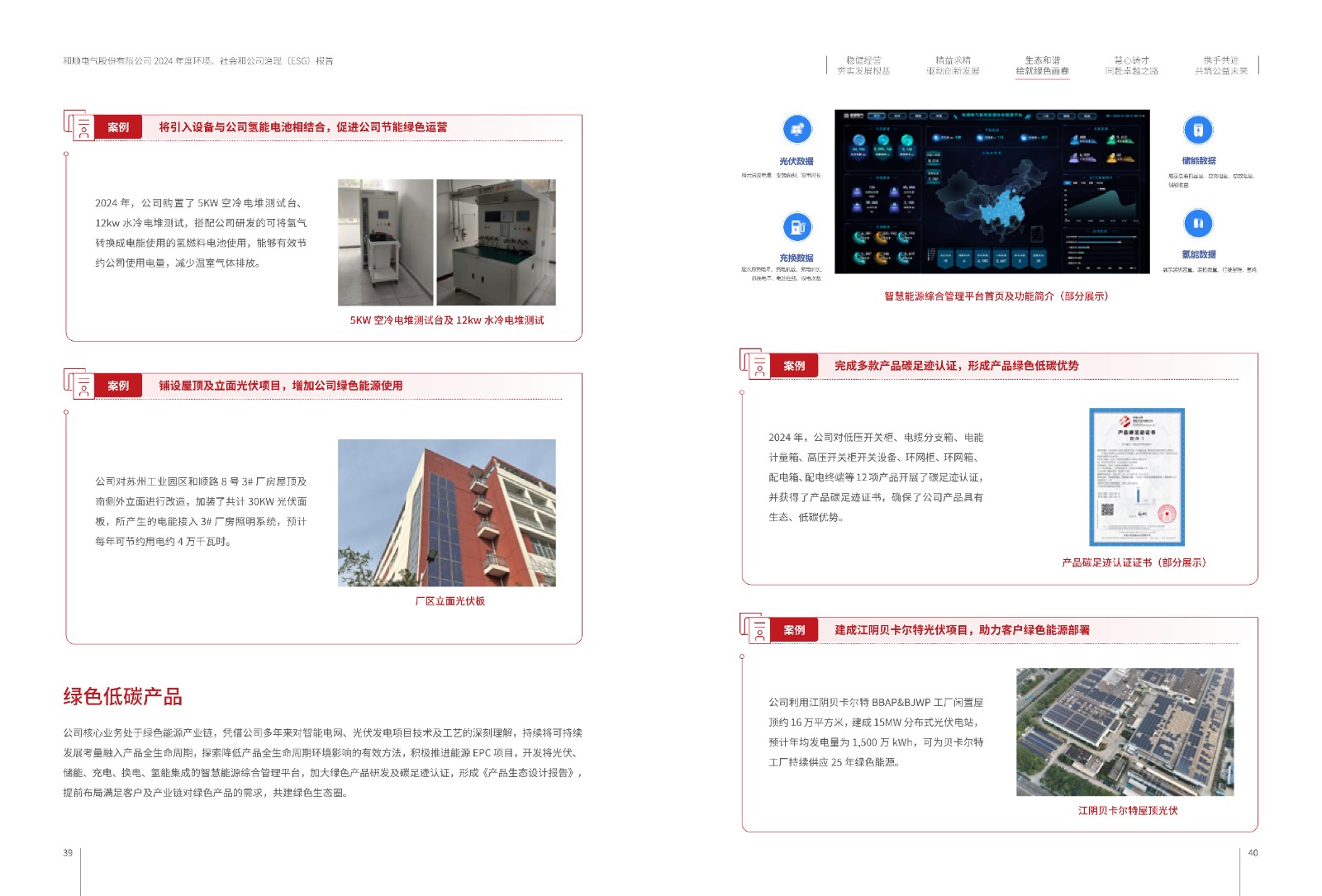
Task: Open the carbon footprint certificate image
Action: click(1136, 476)
